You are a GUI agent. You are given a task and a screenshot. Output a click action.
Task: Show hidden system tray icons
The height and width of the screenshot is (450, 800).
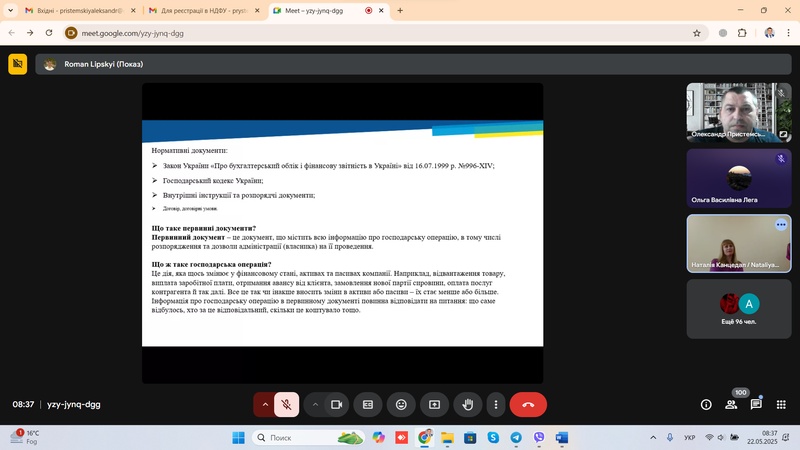653,438
